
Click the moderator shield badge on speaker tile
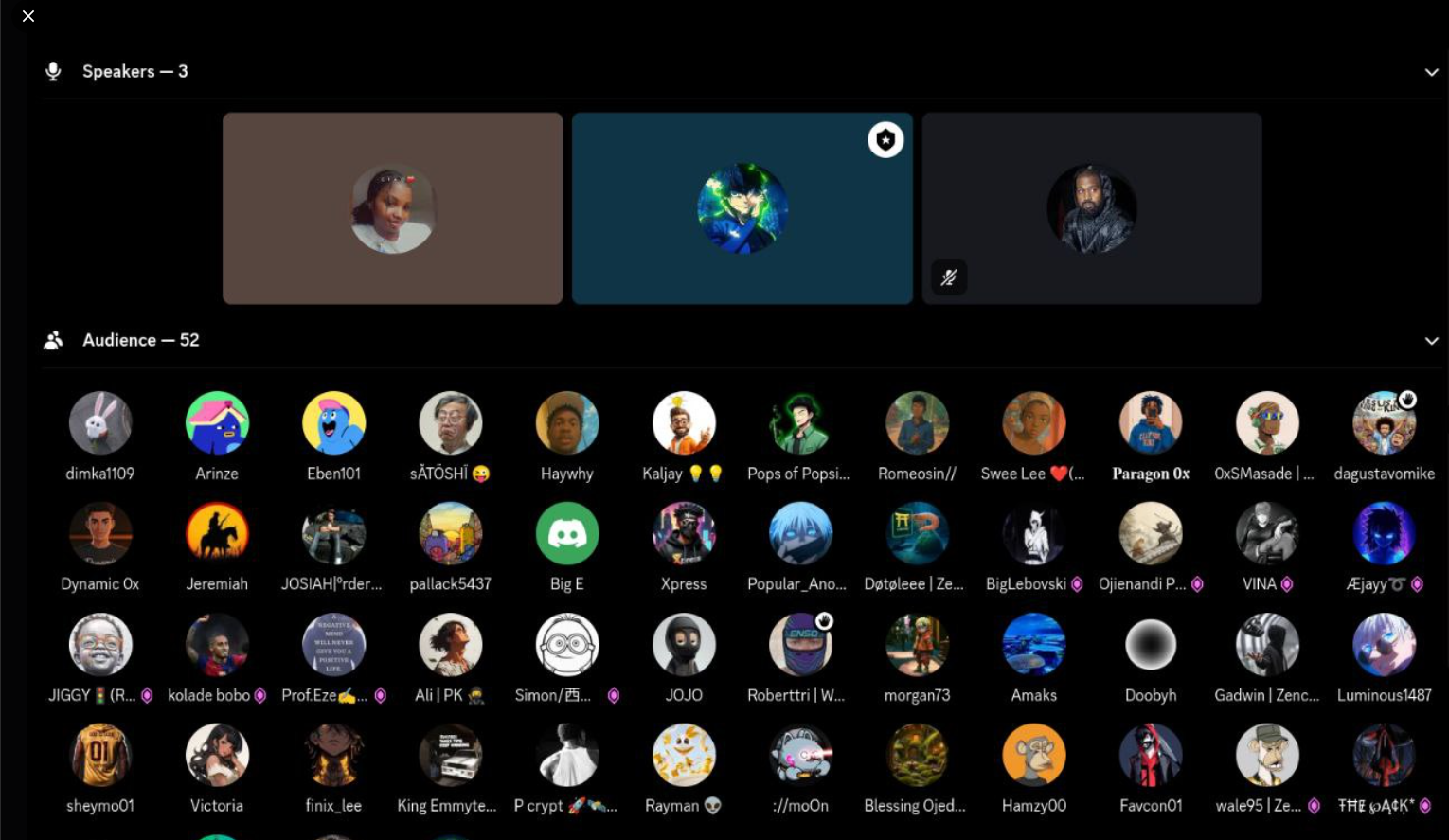[885, 140]
